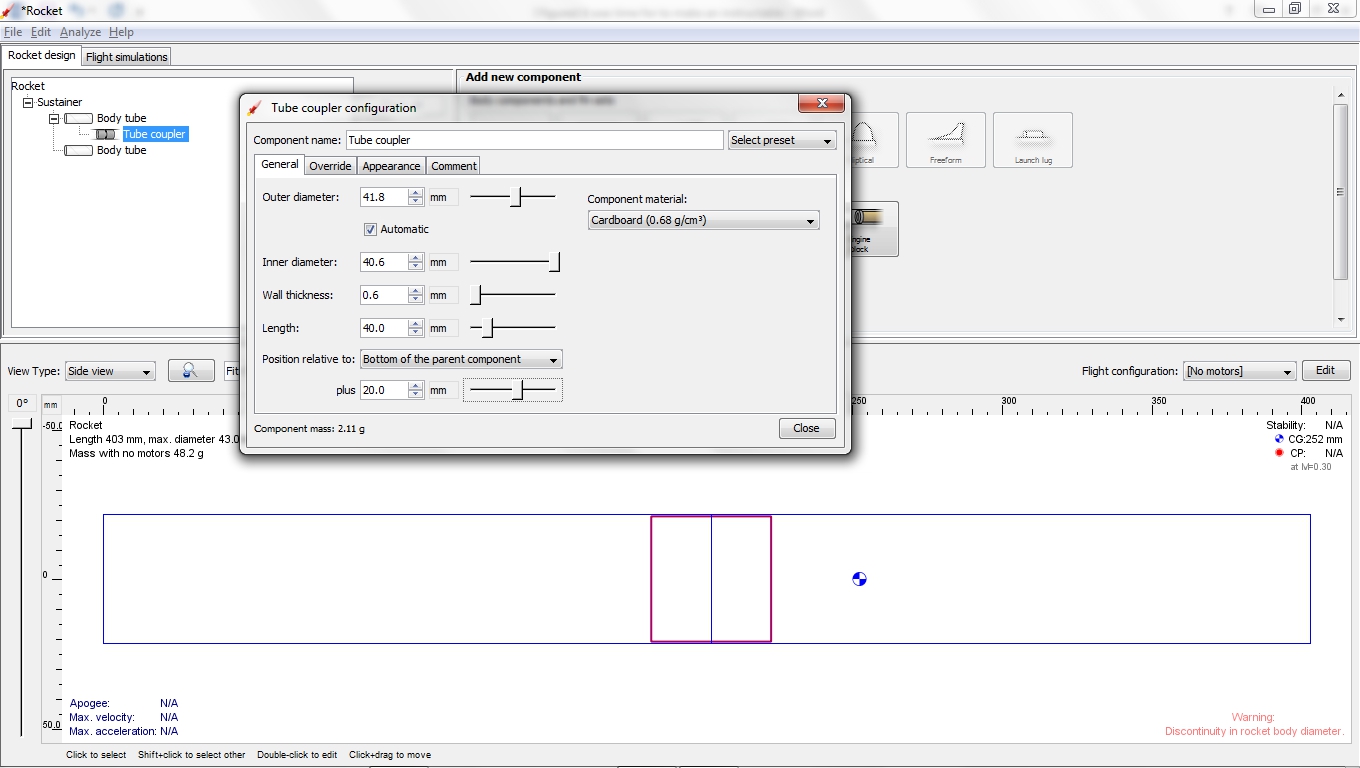Click the Outer diameter slider
1360x768 pixels.
(x=513, y=197)
